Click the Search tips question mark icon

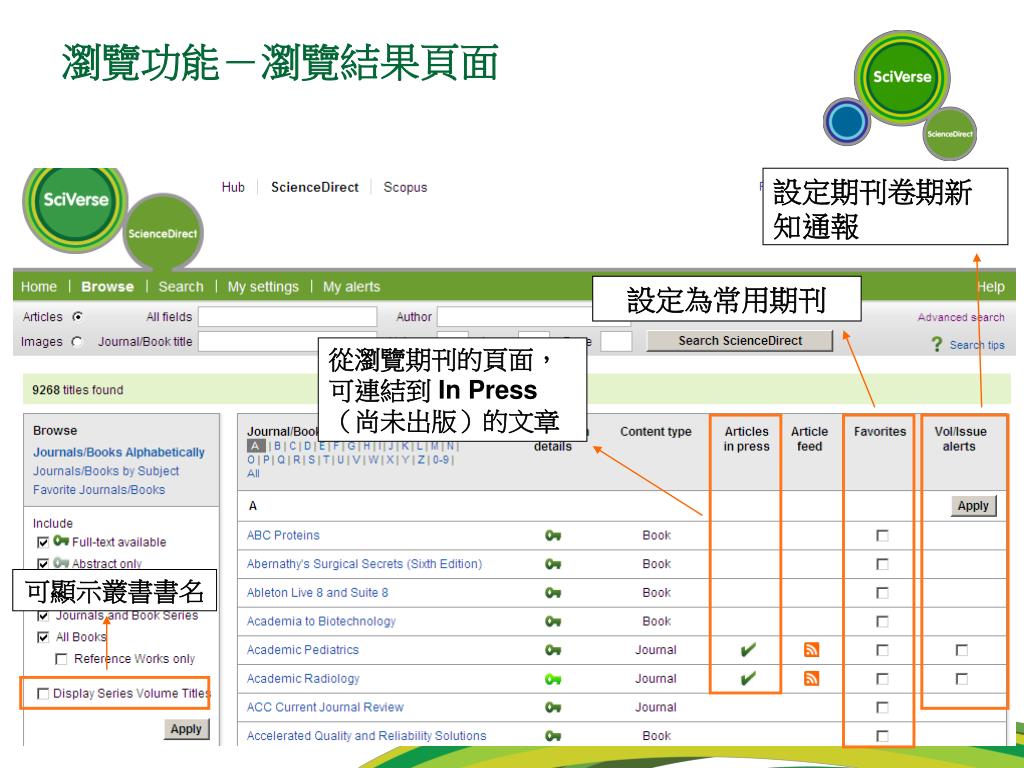937,344
